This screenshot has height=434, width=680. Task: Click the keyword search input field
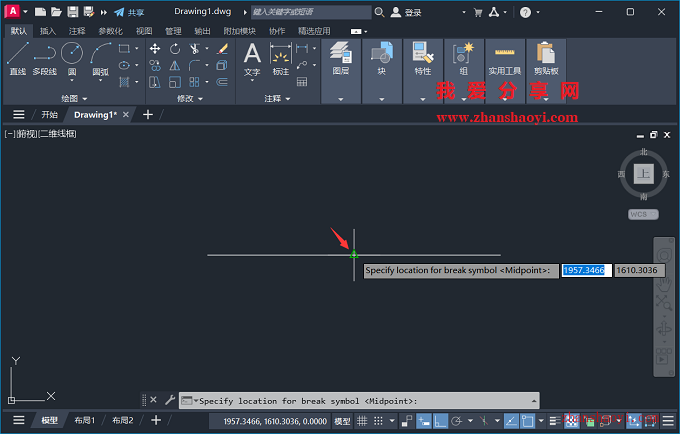(311, 12)
